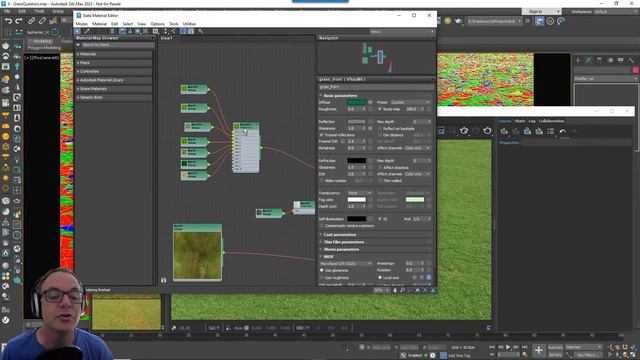The image size is (640, 360).
Task: Enable the Reflect on backside checkbox
Action: click(380, 128)
